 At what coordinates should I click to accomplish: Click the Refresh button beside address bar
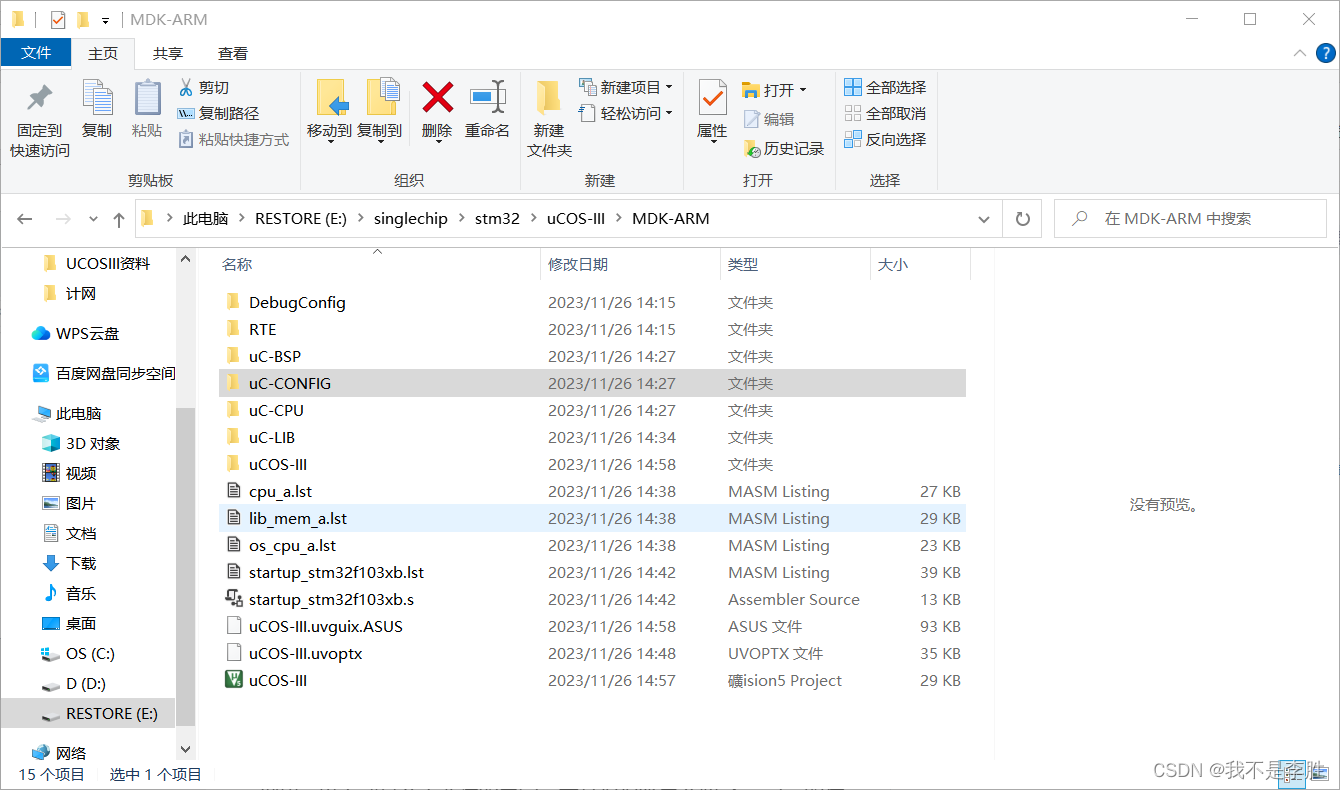(x=1022, y=219)
